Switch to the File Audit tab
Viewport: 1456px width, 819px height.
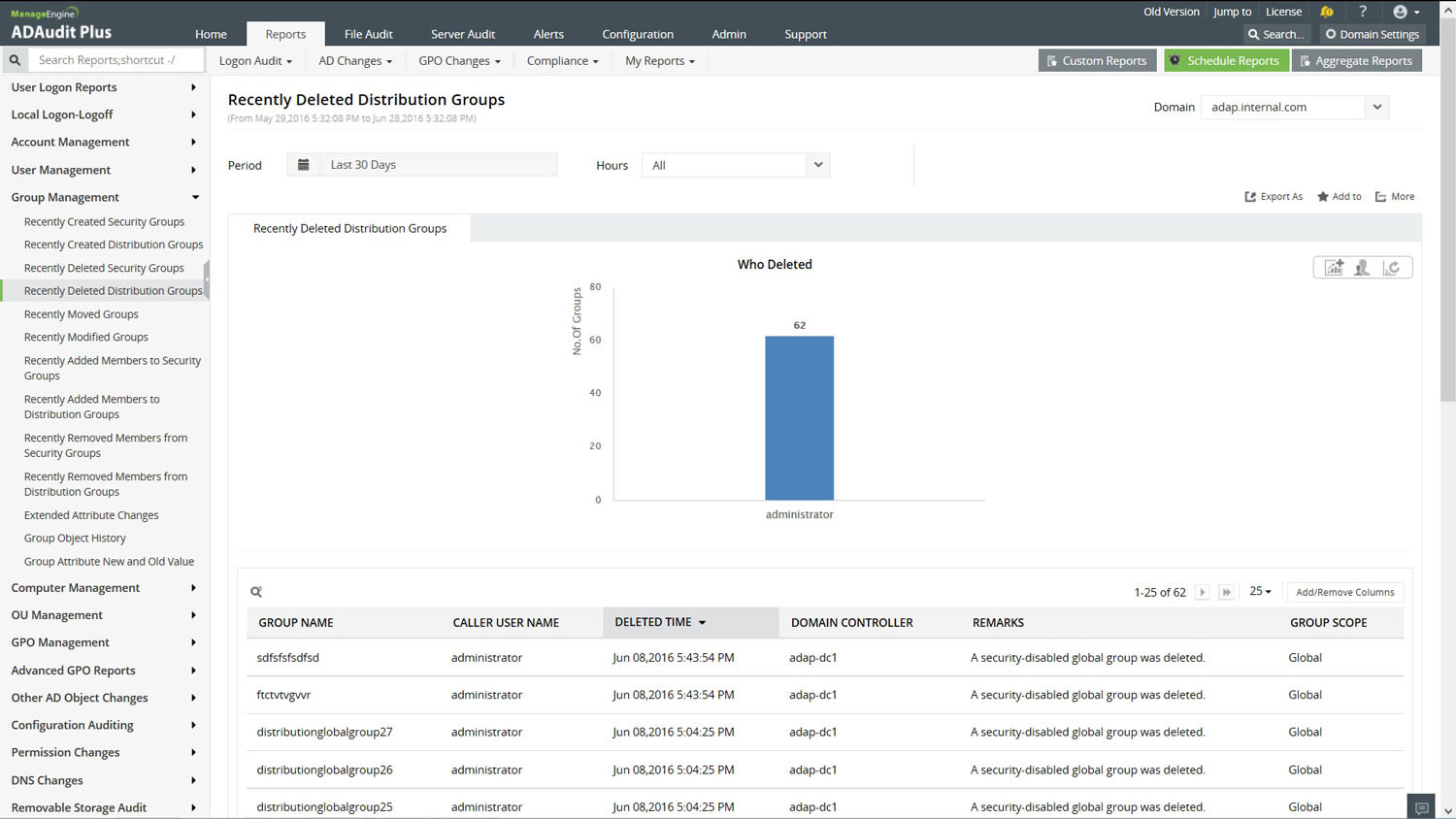[368, 34]
